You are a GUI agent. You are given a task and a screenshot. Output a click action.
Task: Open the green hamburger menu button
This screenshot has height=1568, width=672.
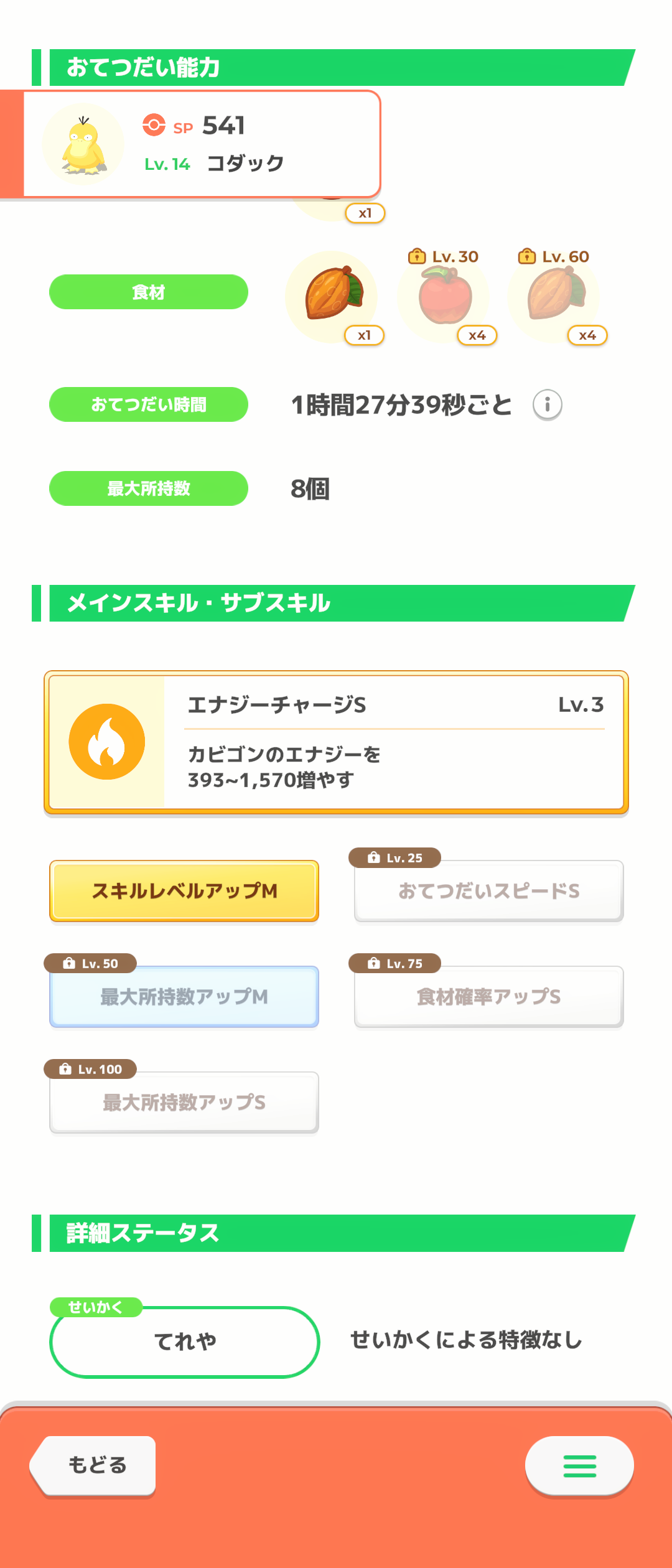[579, 1466]
